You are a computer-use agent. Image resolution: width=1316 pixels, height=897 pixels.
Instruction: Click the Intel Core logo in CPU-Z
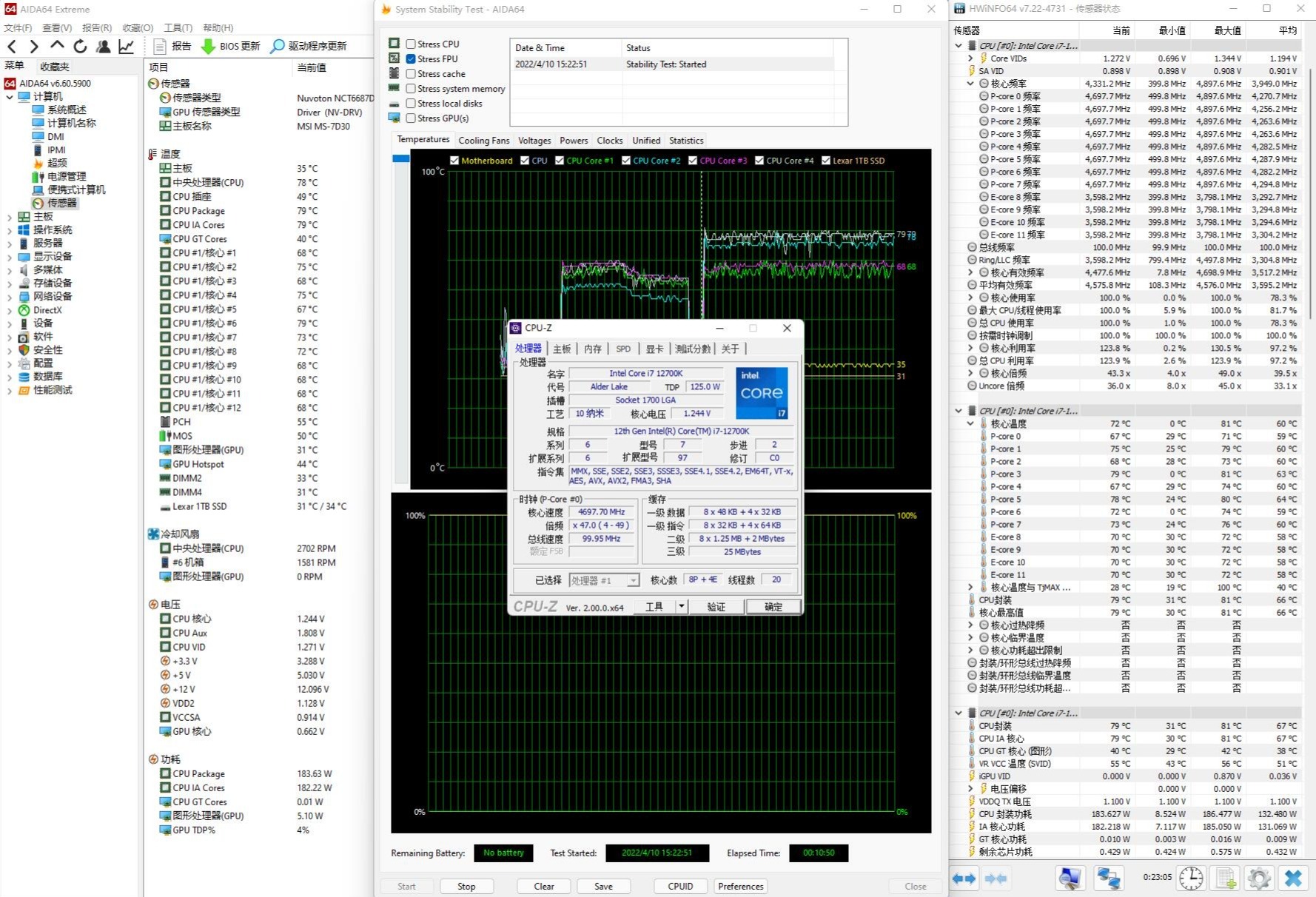point(762,393)
